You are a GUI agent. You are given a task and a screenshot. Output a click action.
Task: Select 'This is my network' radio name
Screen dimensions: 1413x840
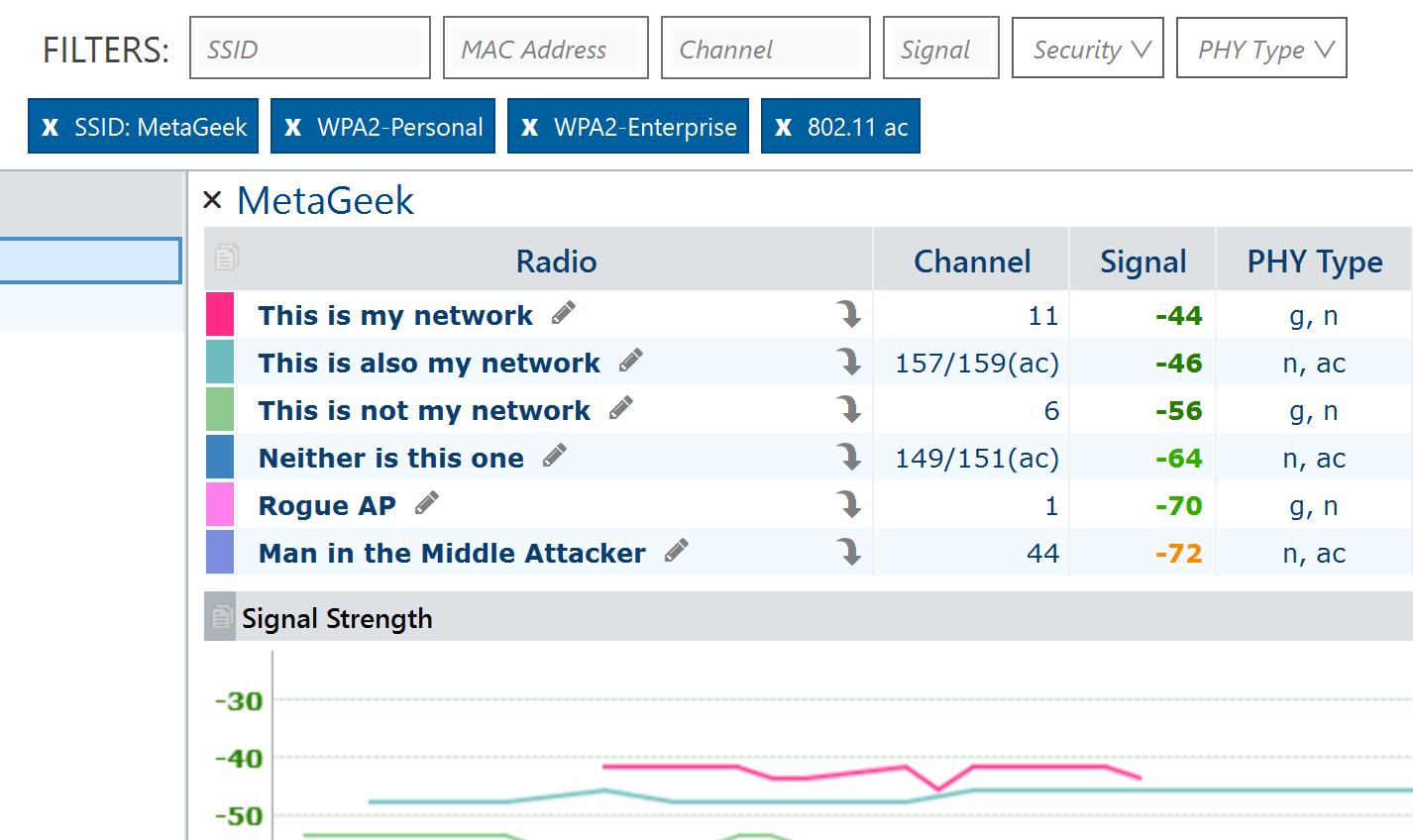click(x=395, y=315)
